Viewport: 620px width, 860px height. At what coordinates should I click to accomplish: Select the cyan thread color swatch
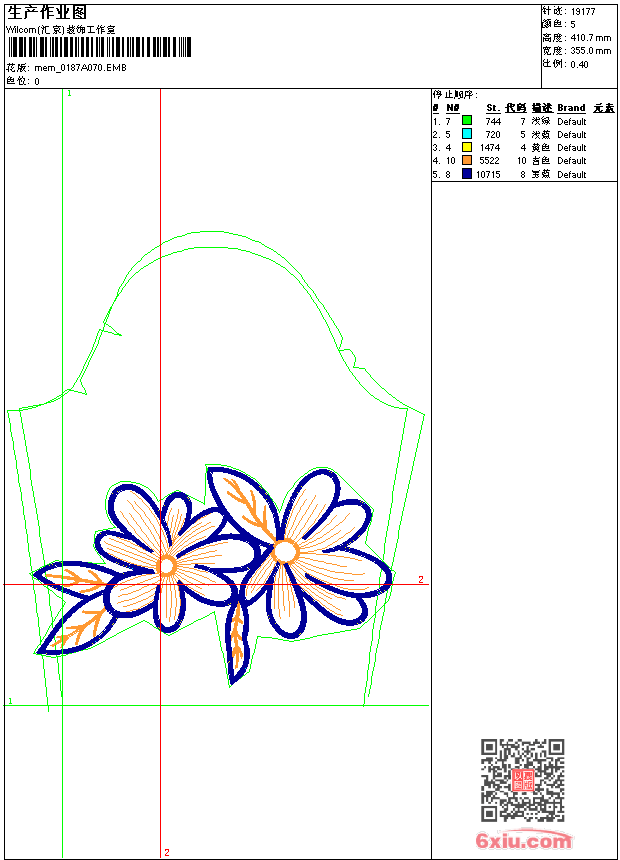click(x=467, y=134)
